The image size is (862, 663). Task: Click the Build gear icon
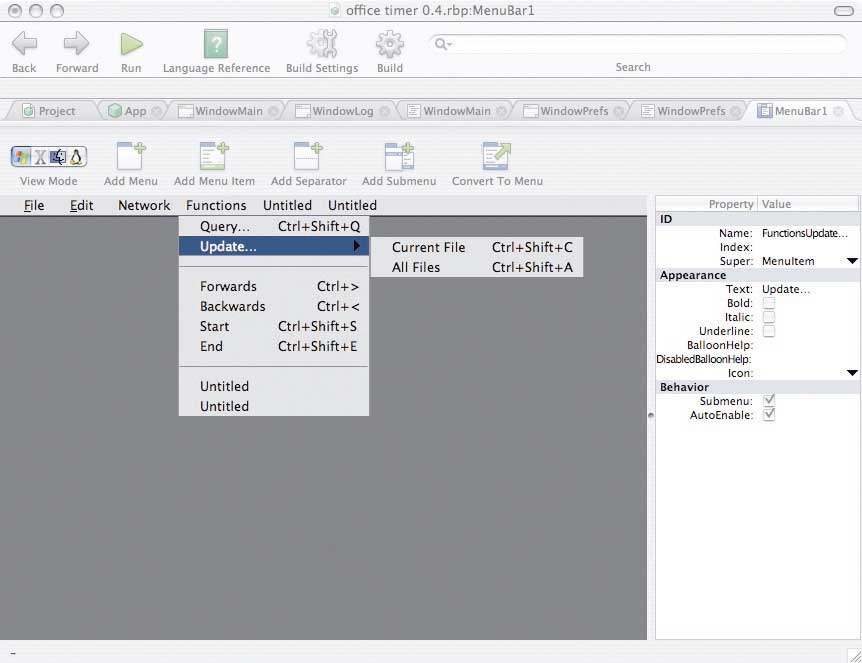point(389,44)
